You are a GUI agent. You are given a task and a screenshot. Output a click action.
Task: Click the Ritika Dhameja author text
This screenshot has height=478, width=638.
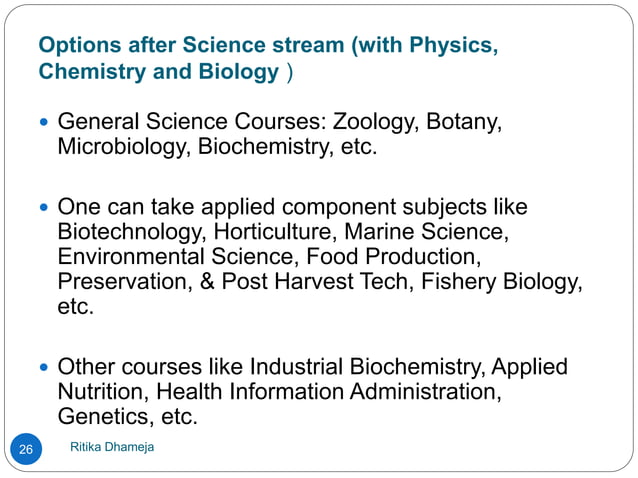(112, 447)
